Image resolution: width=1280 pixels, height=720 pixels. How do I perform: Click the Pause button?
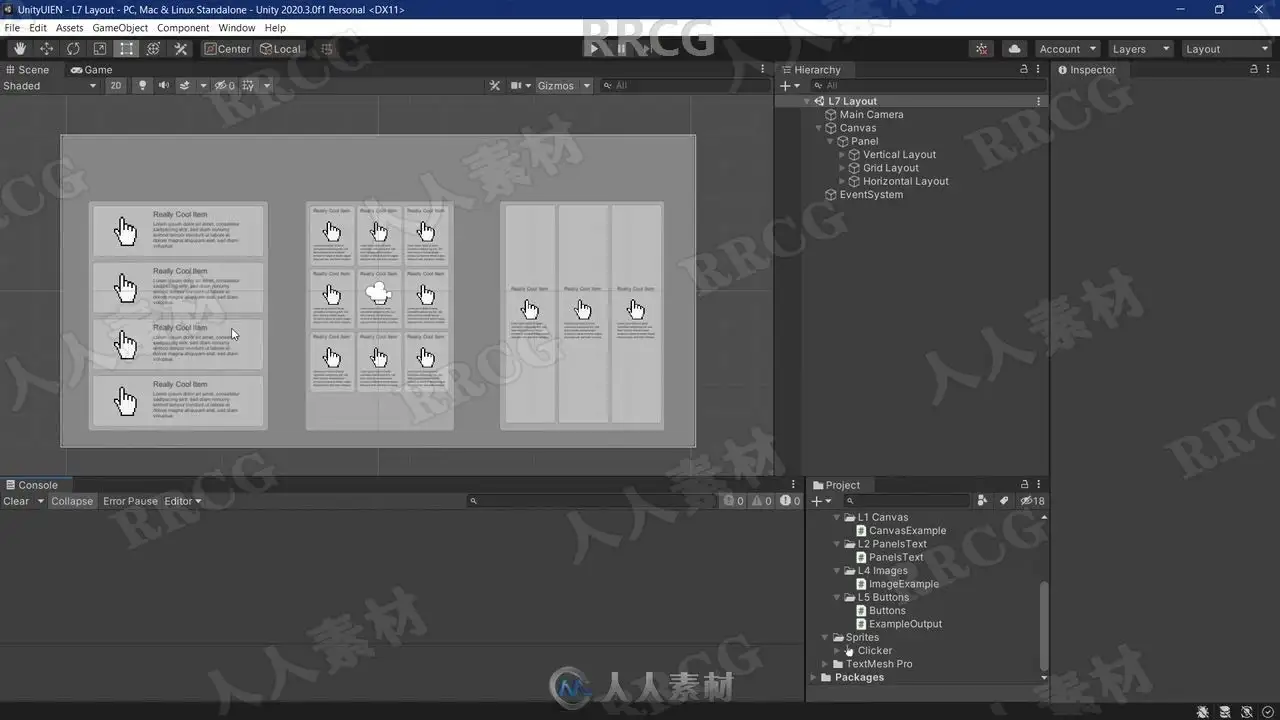621,49
